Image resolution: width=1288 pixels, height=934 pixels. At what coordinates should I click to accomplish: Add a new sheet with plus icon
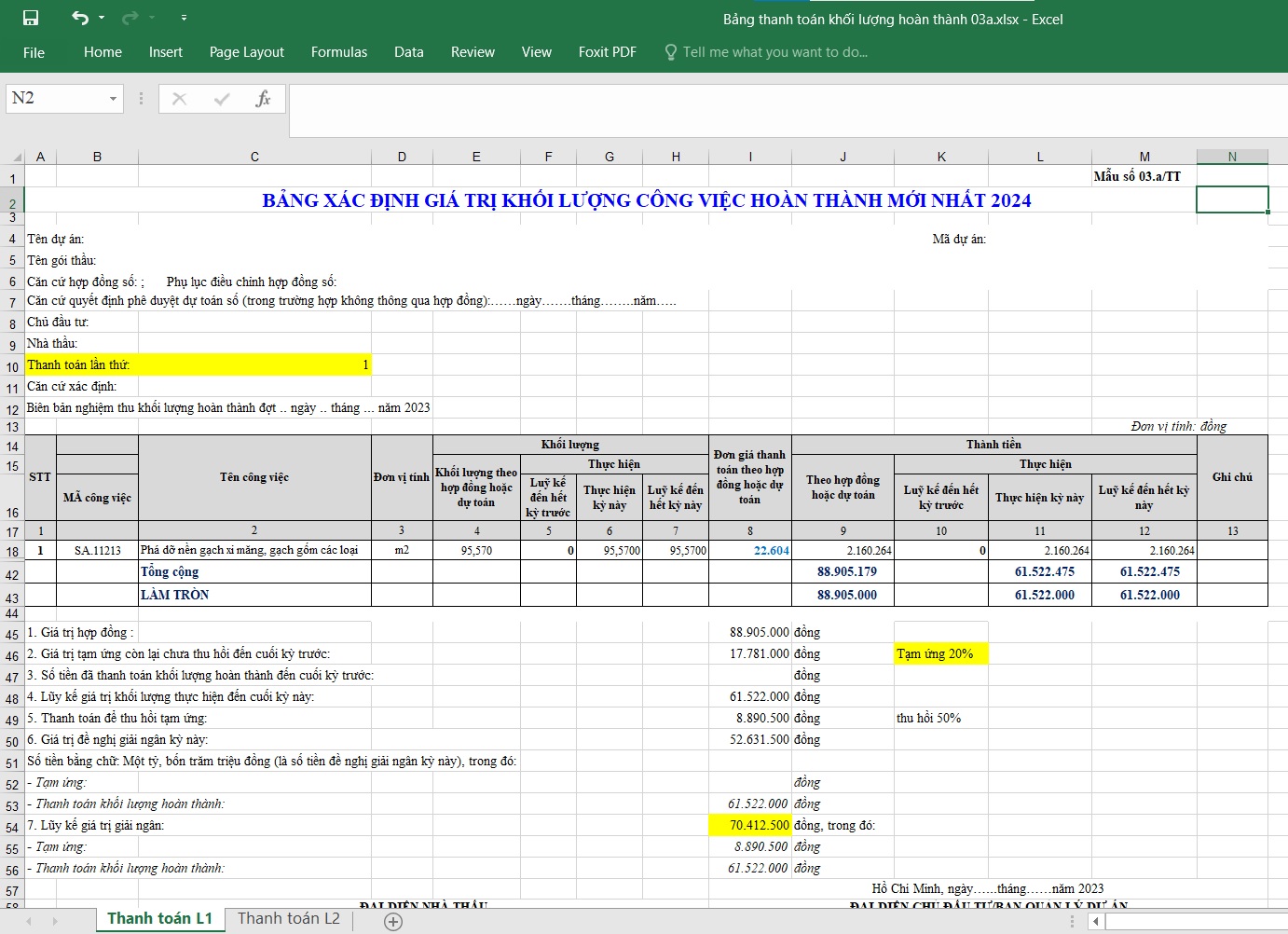pos(393,921)
